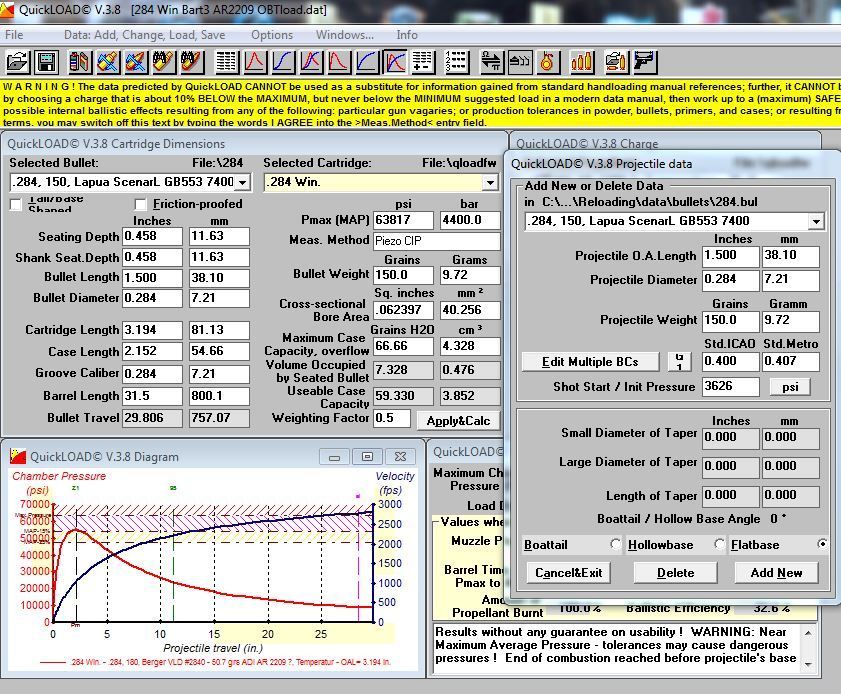Click the Projectile O.A.Length inches field
Screen dimensions: 841x694
(x=731, y=255)
